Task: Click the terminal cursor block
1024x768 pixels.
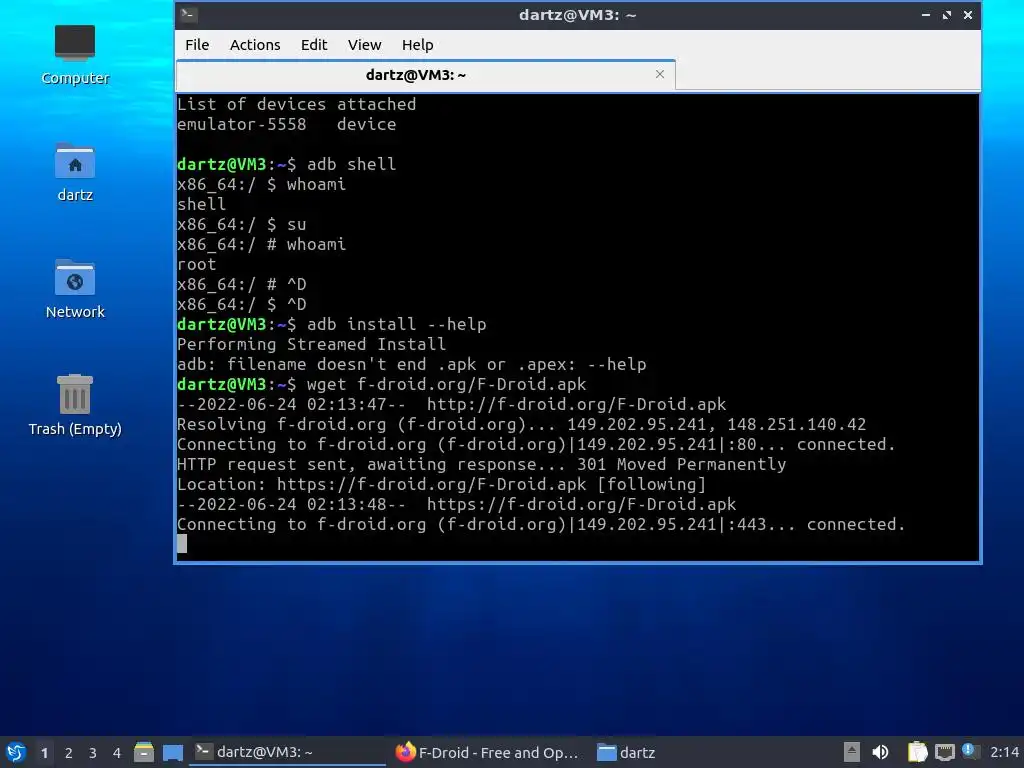Action: (x=182, y=543)
